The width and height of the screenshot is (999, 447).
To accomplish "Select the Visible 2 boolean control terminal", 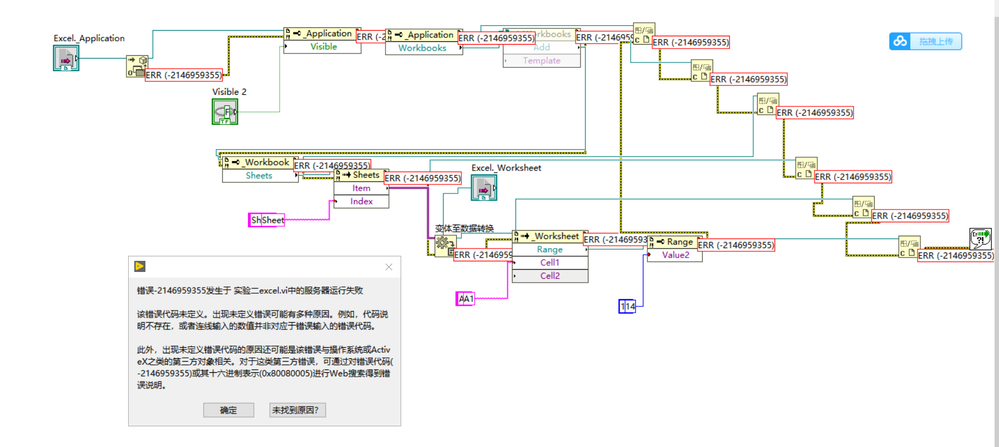I will pyautogui.click(x=224, y=111).
